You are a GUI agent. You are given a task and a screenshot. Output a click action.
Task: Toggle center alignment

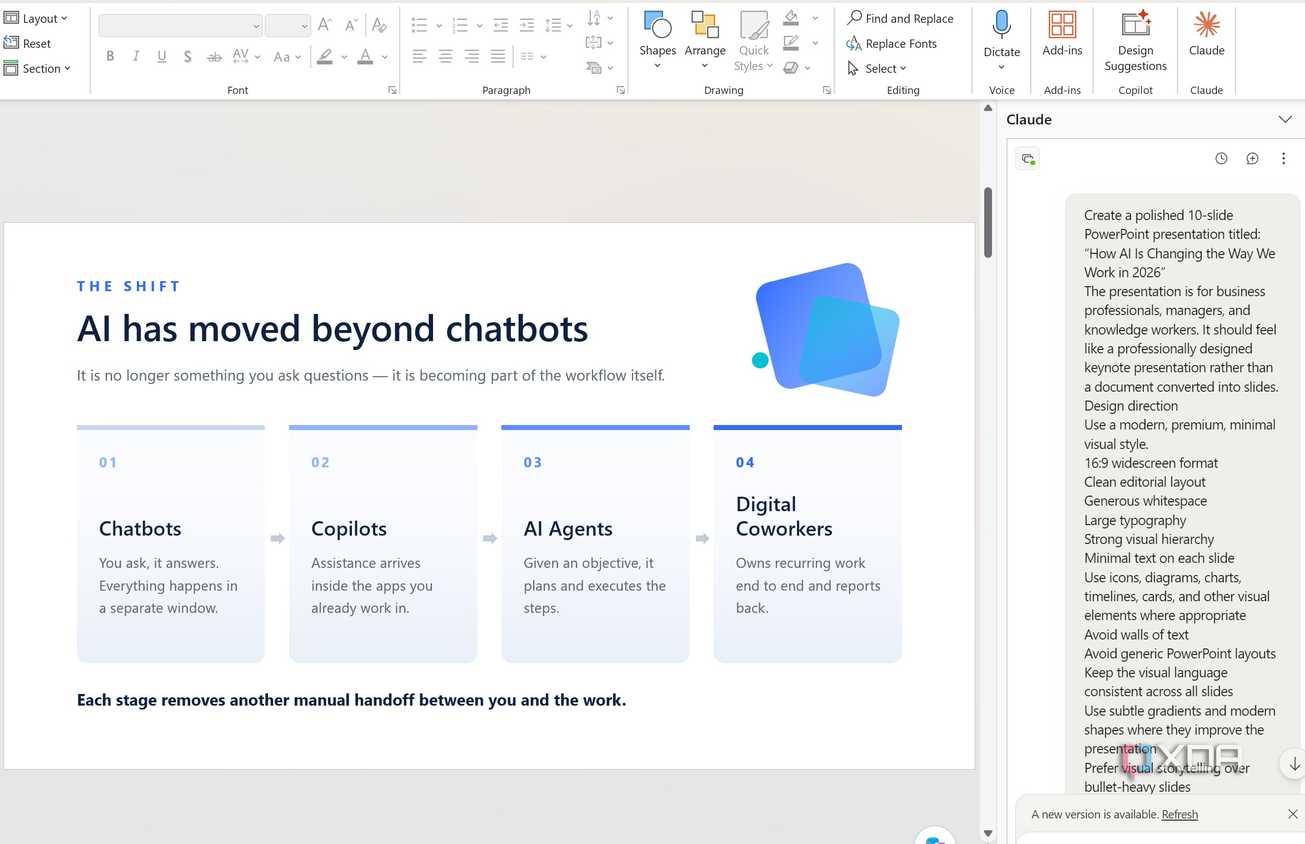[x=445, y=57]
